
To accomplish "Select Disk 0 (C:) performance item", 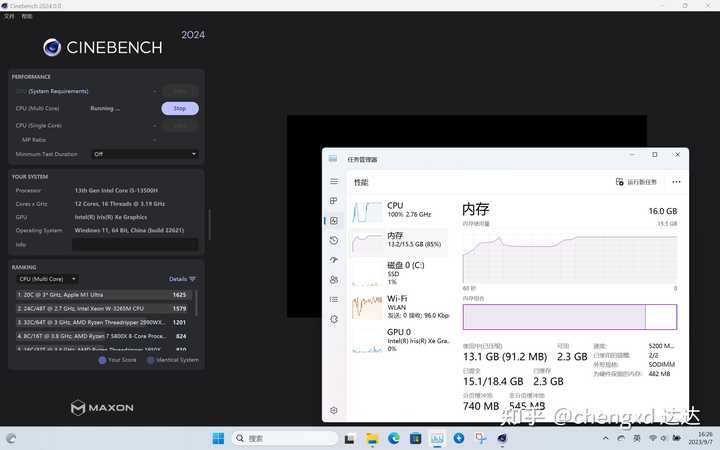I will pyautogui.click(x=399, y=273).
